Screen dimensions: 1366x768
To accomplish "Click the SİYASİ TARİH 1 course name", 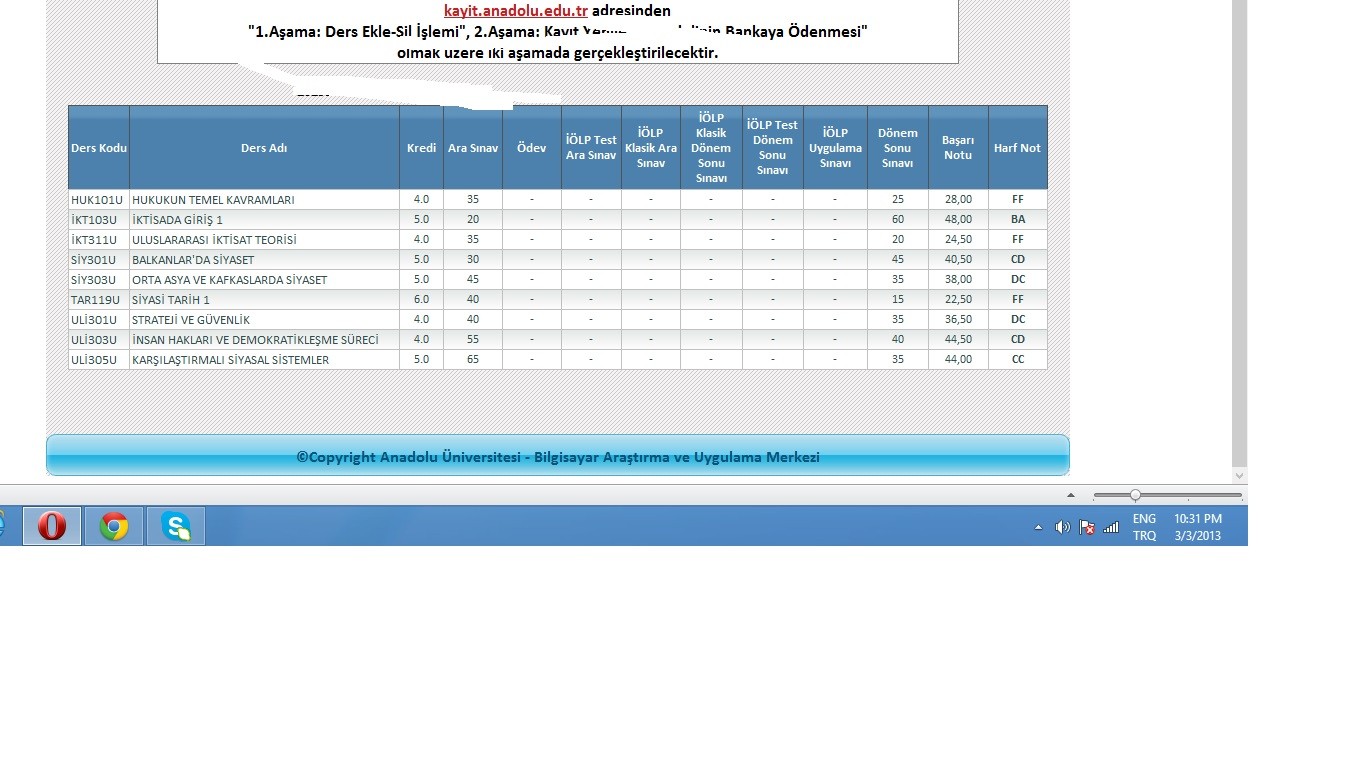I will pyautogui.click(x=171, y=300).
